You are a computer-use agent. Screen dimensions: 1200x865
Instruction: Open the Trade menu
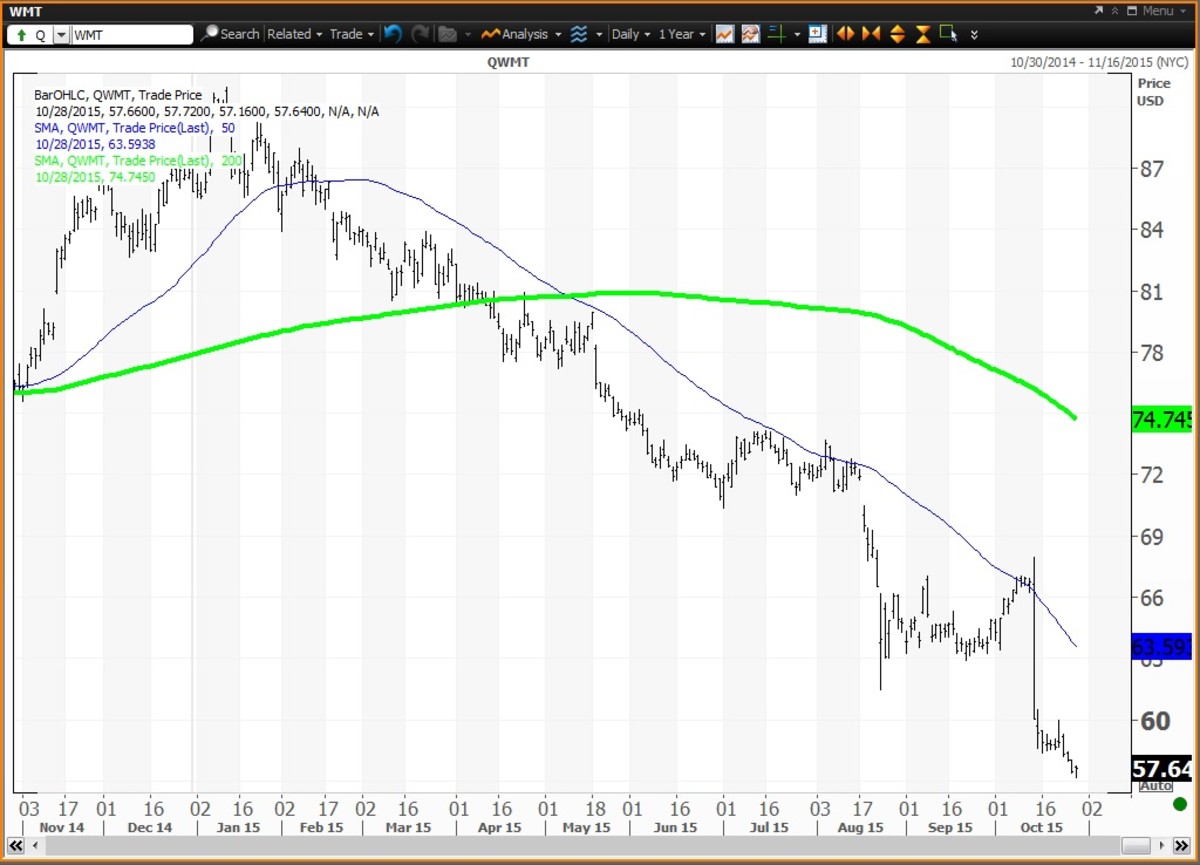pos(351,34)
